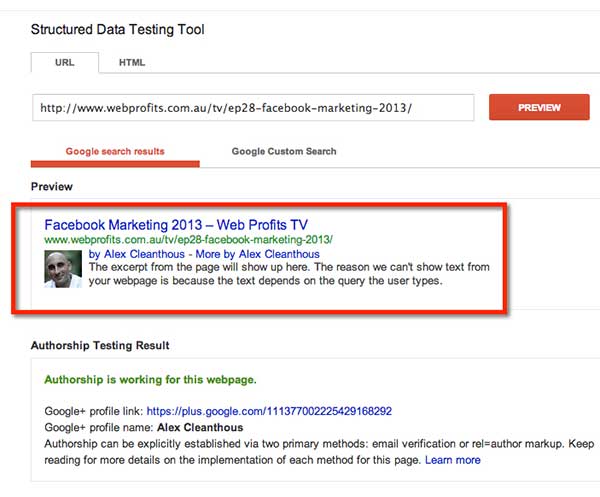Select the Google search results tab
This screenshot has height=497, width=600.
click(115, 152)
